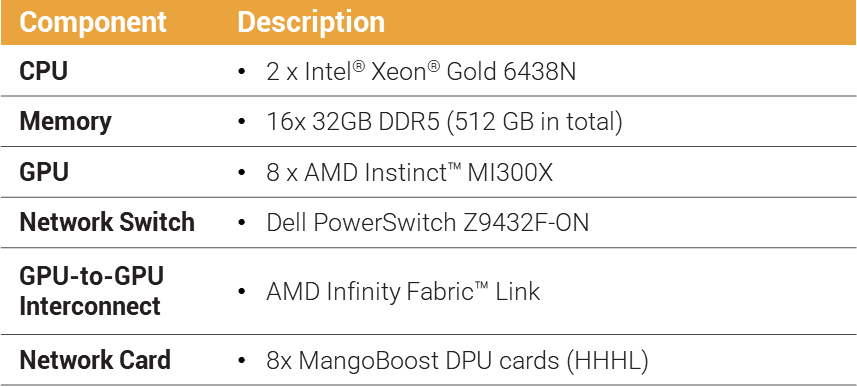Screen dimensions: 857x387
Task: Click the Component column header
Action: point(92,22)
